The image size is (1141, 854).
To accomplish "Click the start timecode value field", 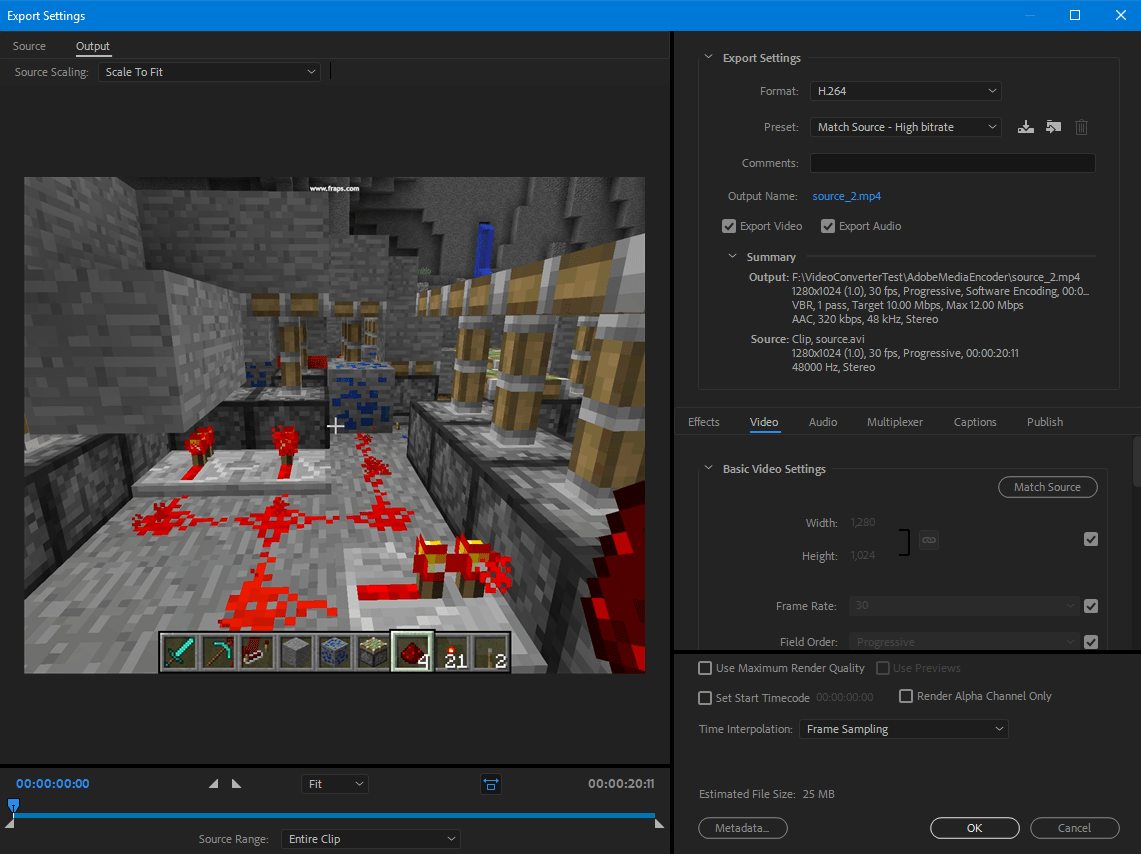I will click(845, 697).
